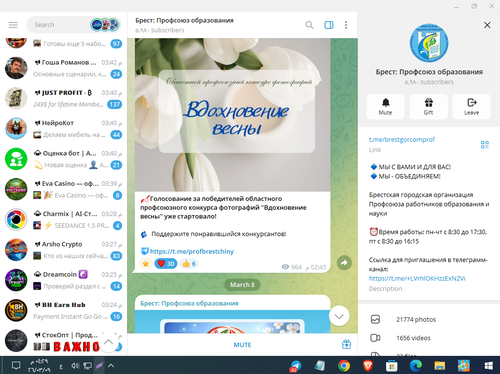Image resolution: width=500 pixels, height=374 pixels.
Task: Open the 21774 photos media section
Action: pyautogui.click(x=429, y=319)
